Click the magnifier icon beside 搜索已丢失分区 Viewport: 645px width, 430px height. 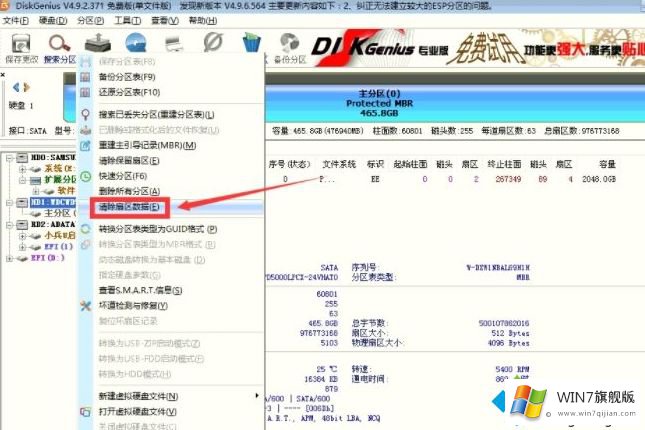(x=85, y=114)
